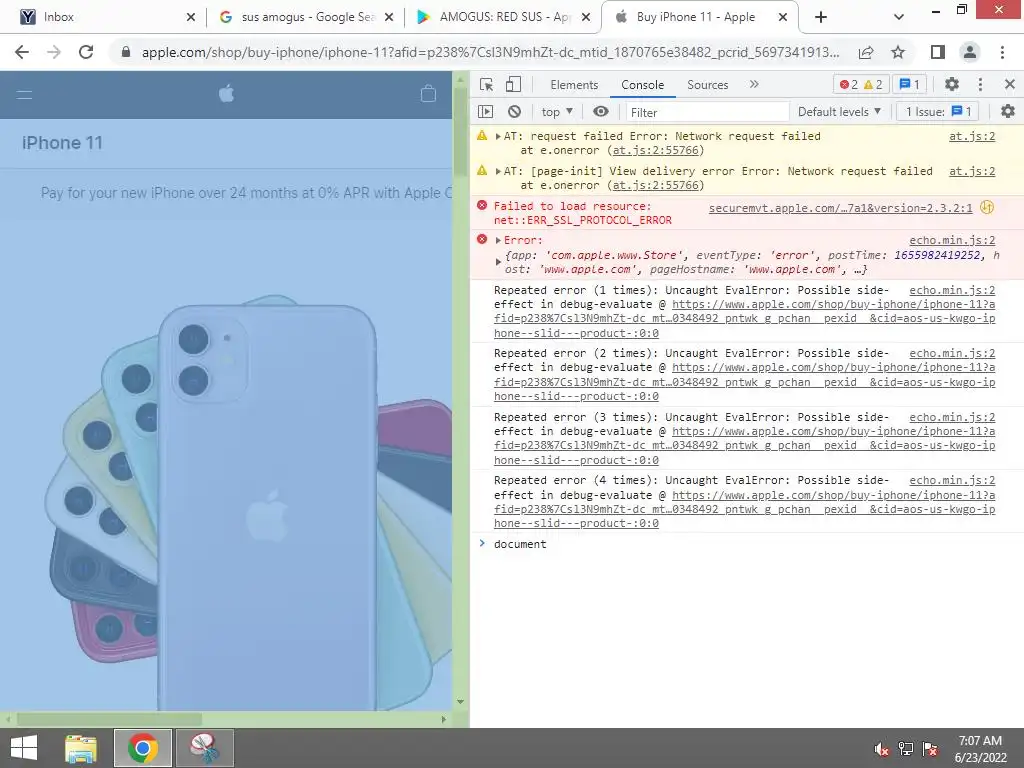Expand the com.apple.www.Store object
Image resolution: width=1024 pixels, height=768 pixels.
tap(498, 263)
